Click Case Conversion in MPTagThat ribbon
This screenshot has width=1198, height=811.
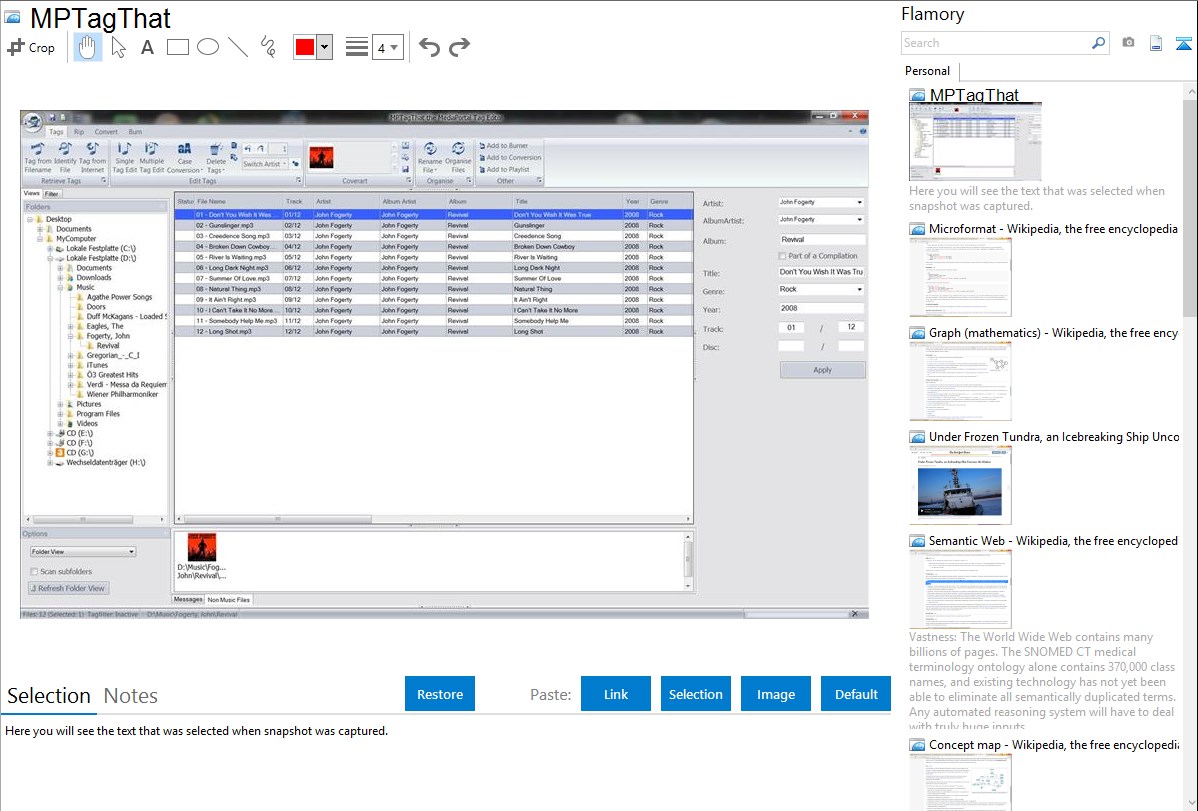tap(184, 157)
